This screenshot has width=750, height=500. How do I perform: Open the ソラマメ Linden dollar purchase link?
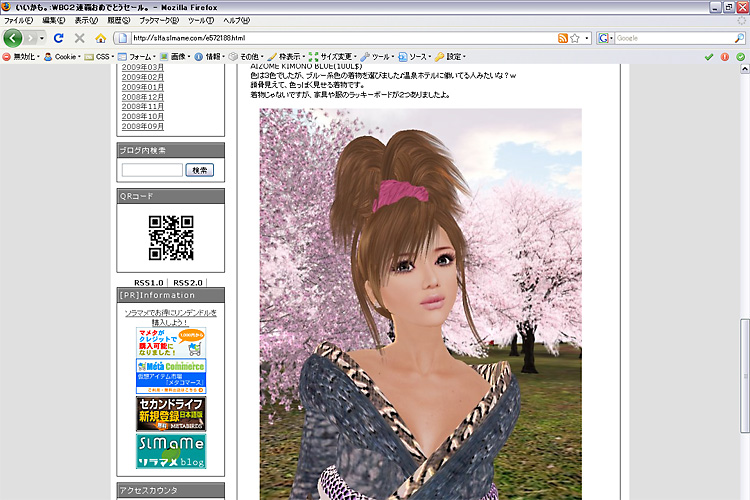(x=170, y=317)
